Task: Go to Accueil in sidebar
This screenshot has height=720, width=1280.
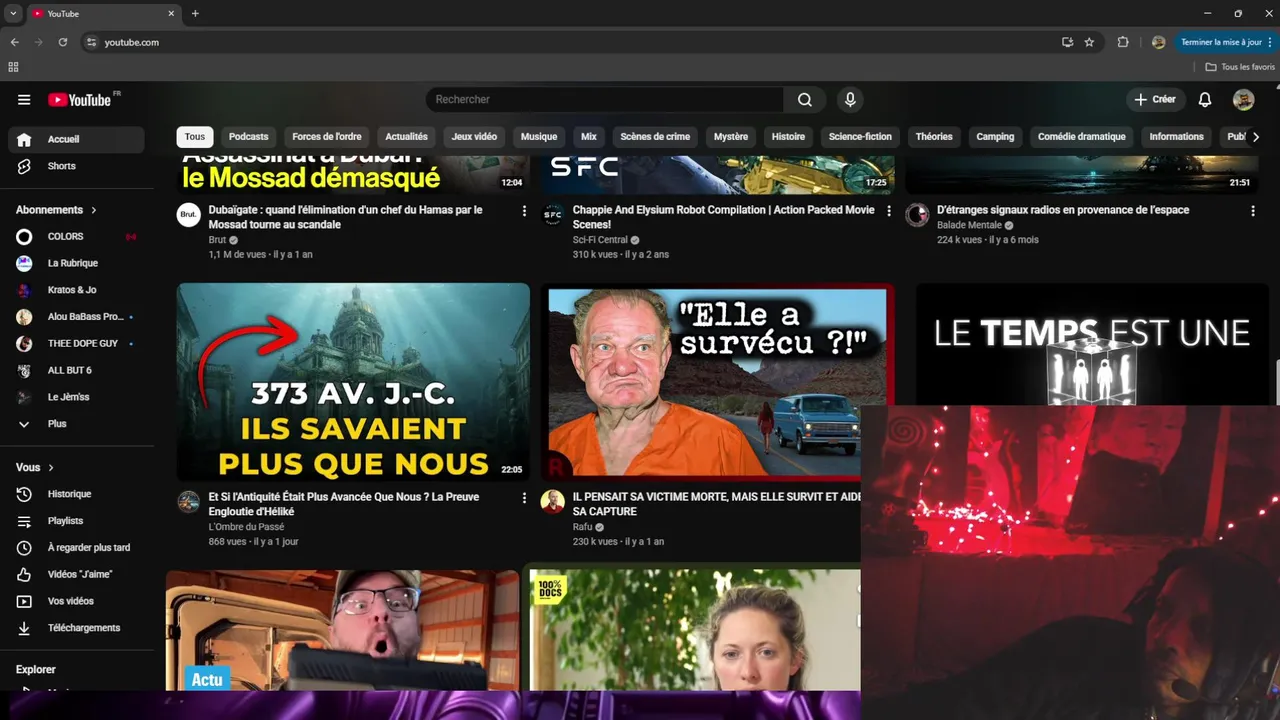Action: (x=76, y=139)
